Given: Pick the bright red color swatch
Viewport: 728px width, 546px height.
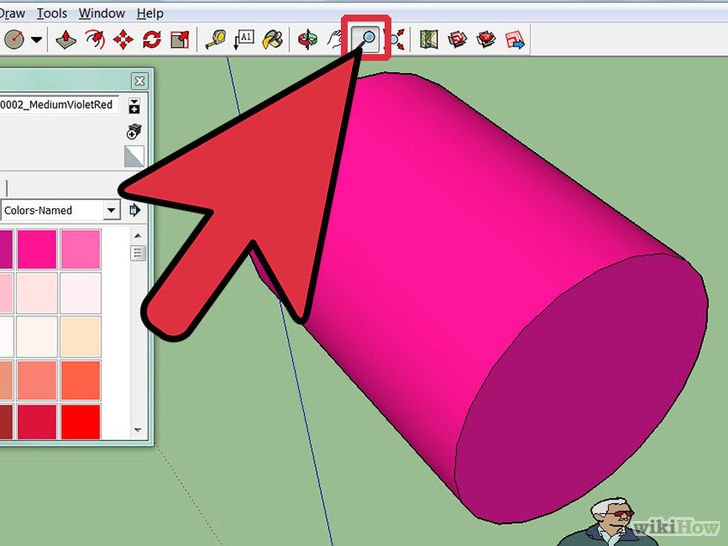Looking at the screenshot, I should click(x=80, y=420).
